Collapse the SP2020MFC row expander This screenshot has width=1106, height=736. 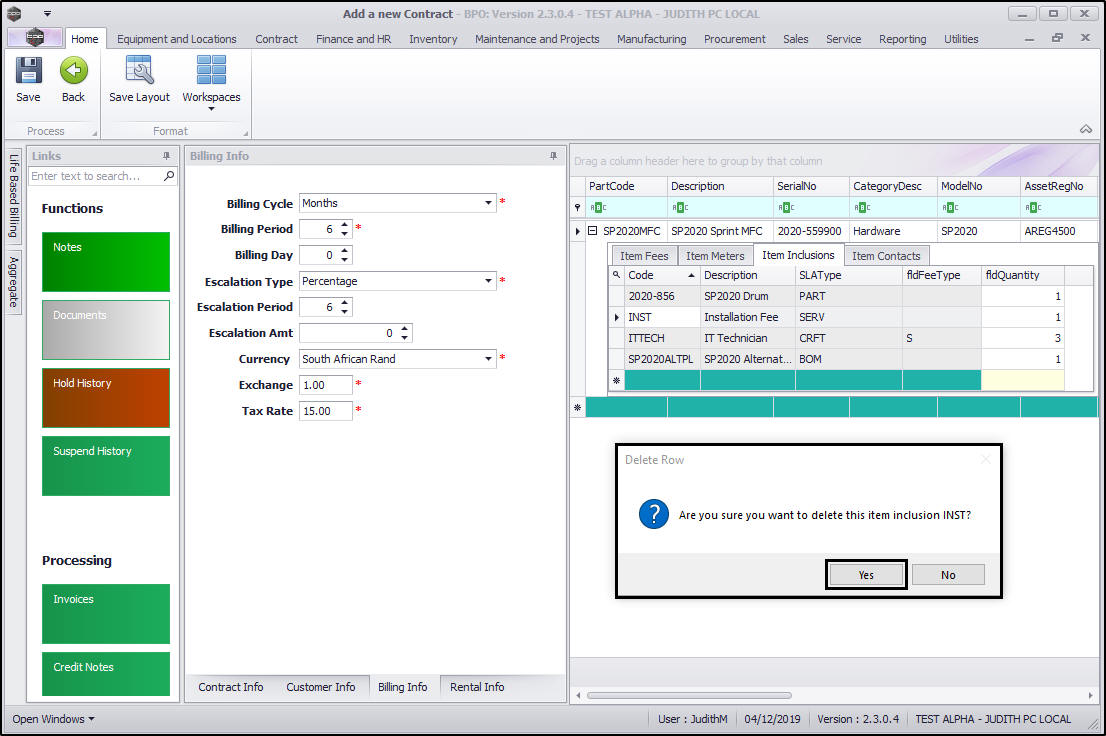592,231
